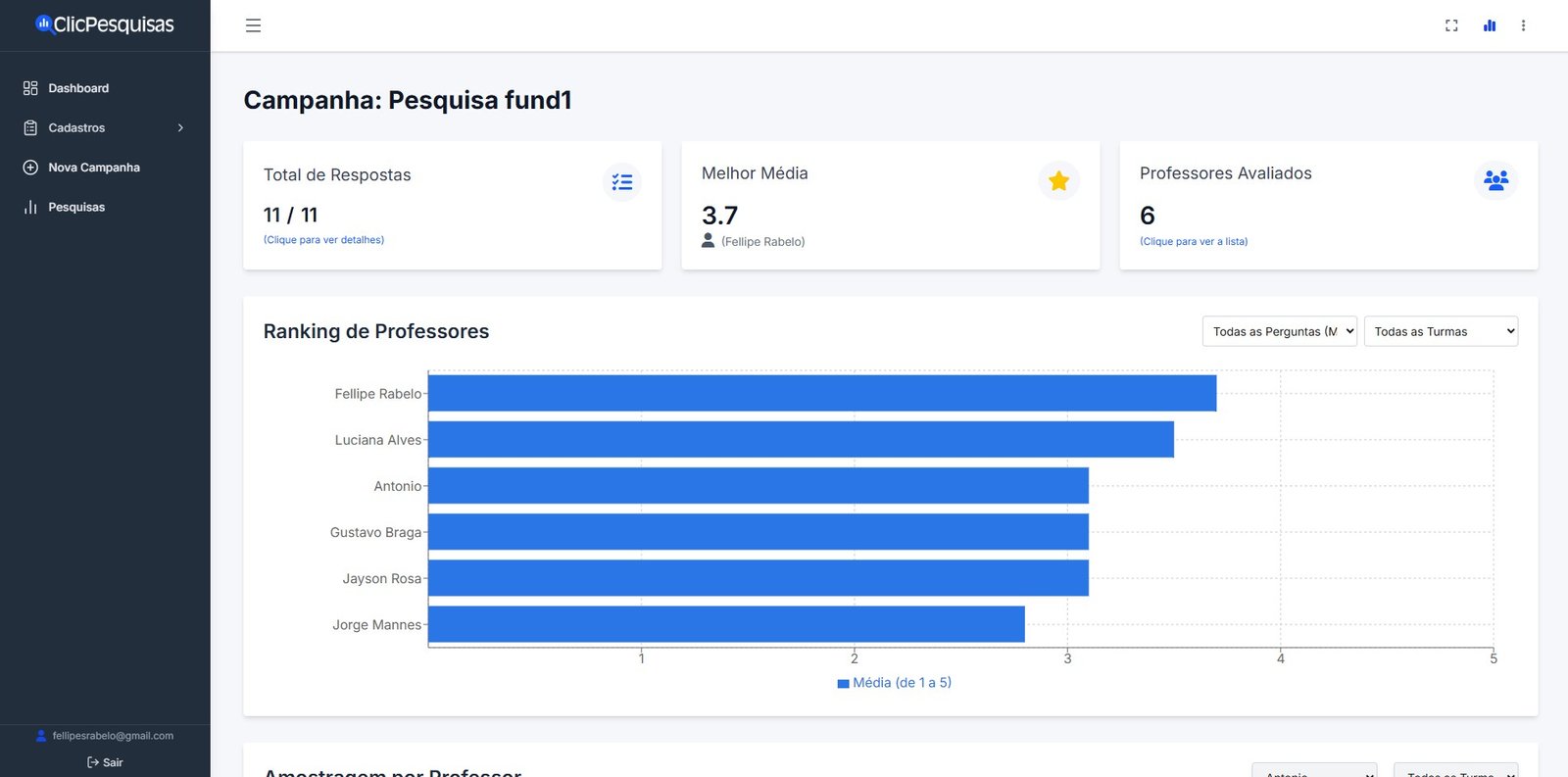Expand the Cadastros submenu chevron
1568x777 pixels.
[180, 128]
